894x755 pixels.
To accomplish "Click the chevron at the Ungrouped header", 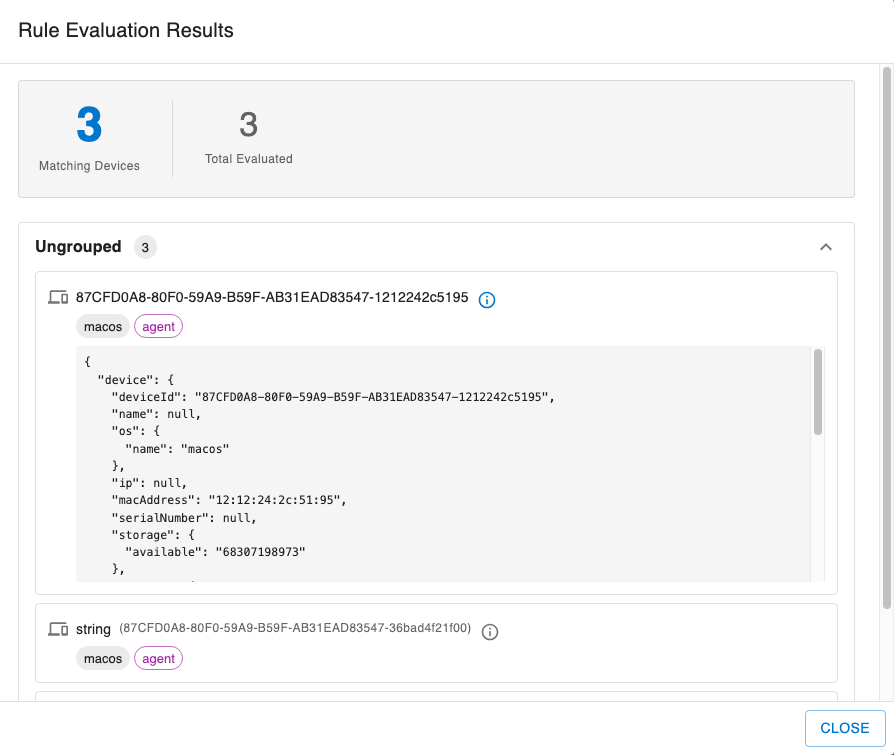I will pyautogui.click(x=826, y=246).
